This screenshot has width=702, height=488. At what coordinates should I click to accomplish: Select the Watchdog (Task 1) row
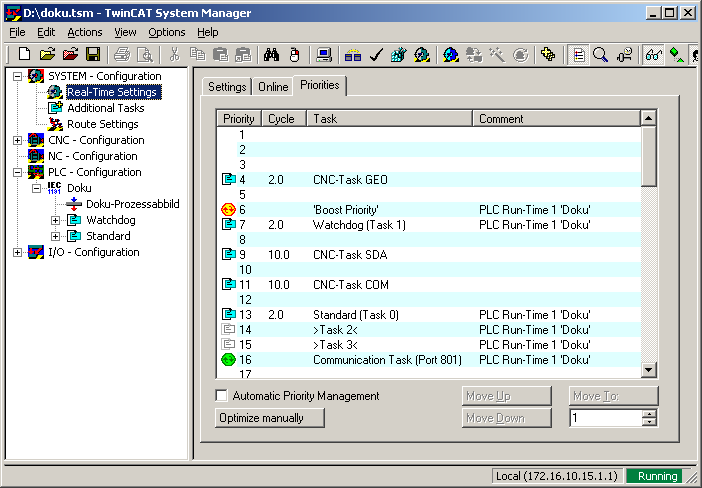point(428,225)
